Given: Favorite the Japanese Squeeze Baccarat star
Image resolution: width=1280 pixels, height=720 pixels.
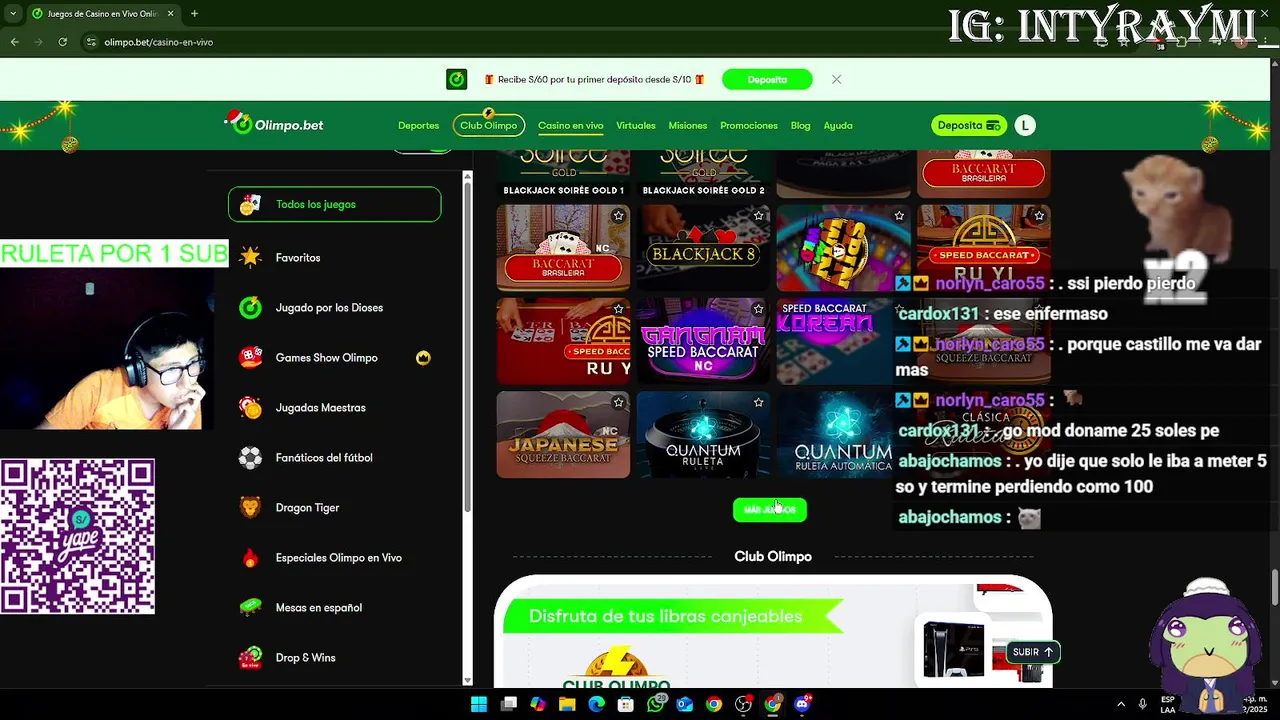Looking at the screenshot, I should (x=618, y=402).
